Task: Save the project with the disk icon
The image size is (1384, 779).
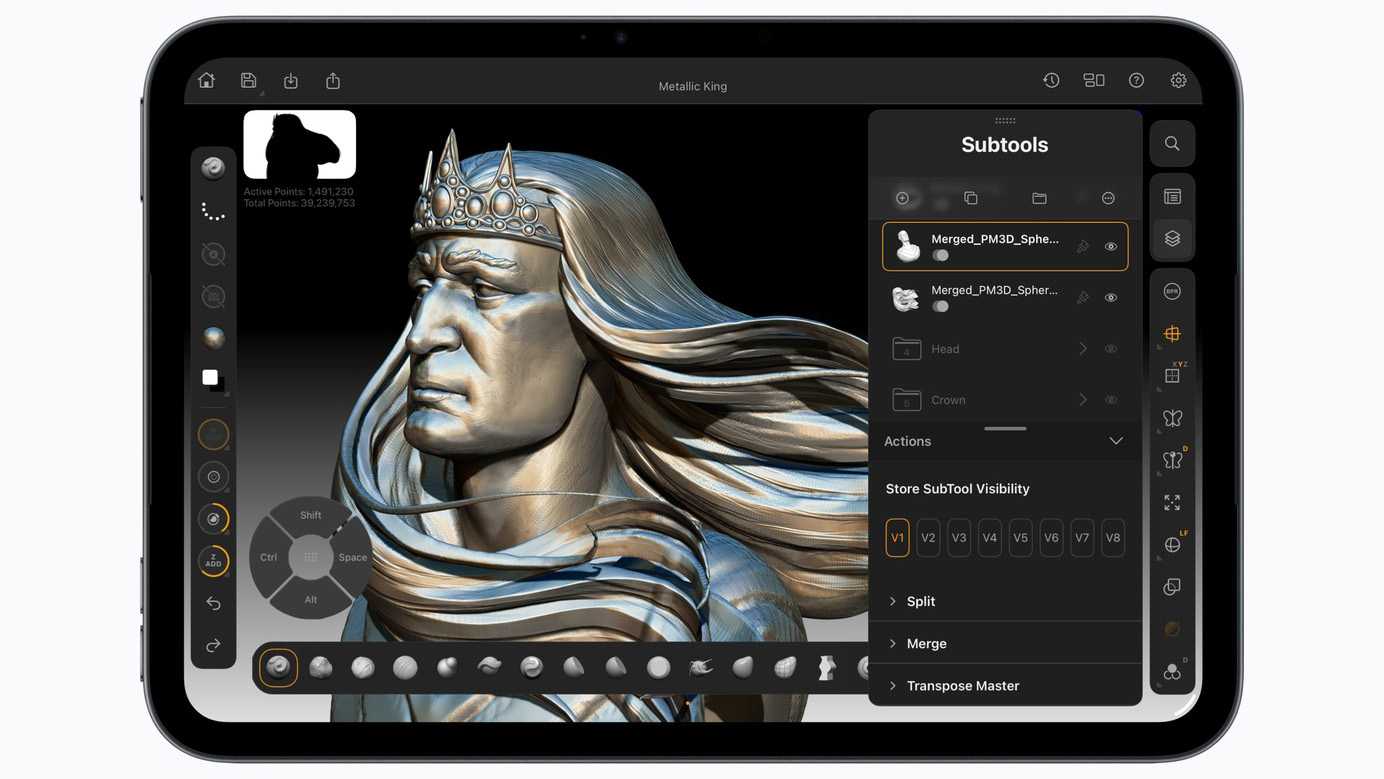Action: pos(249,81)
